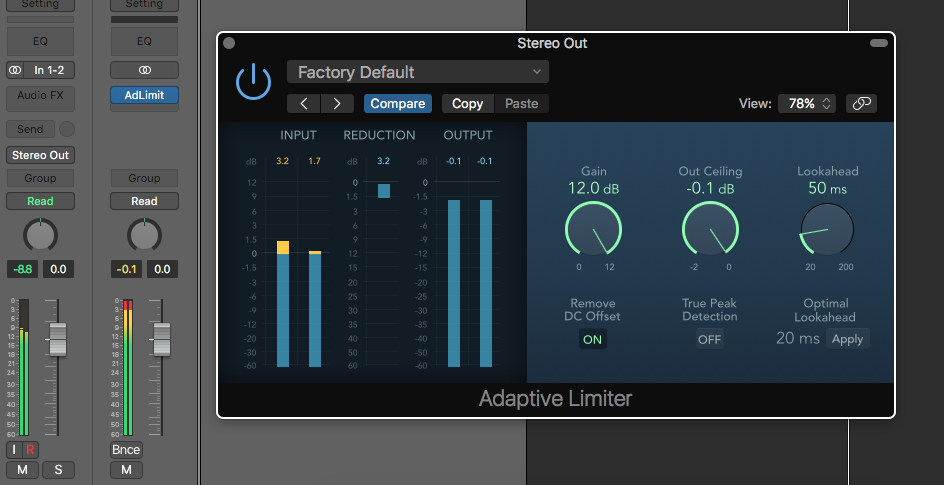Click the first channel pan knob
The width and height of the screenshot is (944, 485).
(40, 235)
